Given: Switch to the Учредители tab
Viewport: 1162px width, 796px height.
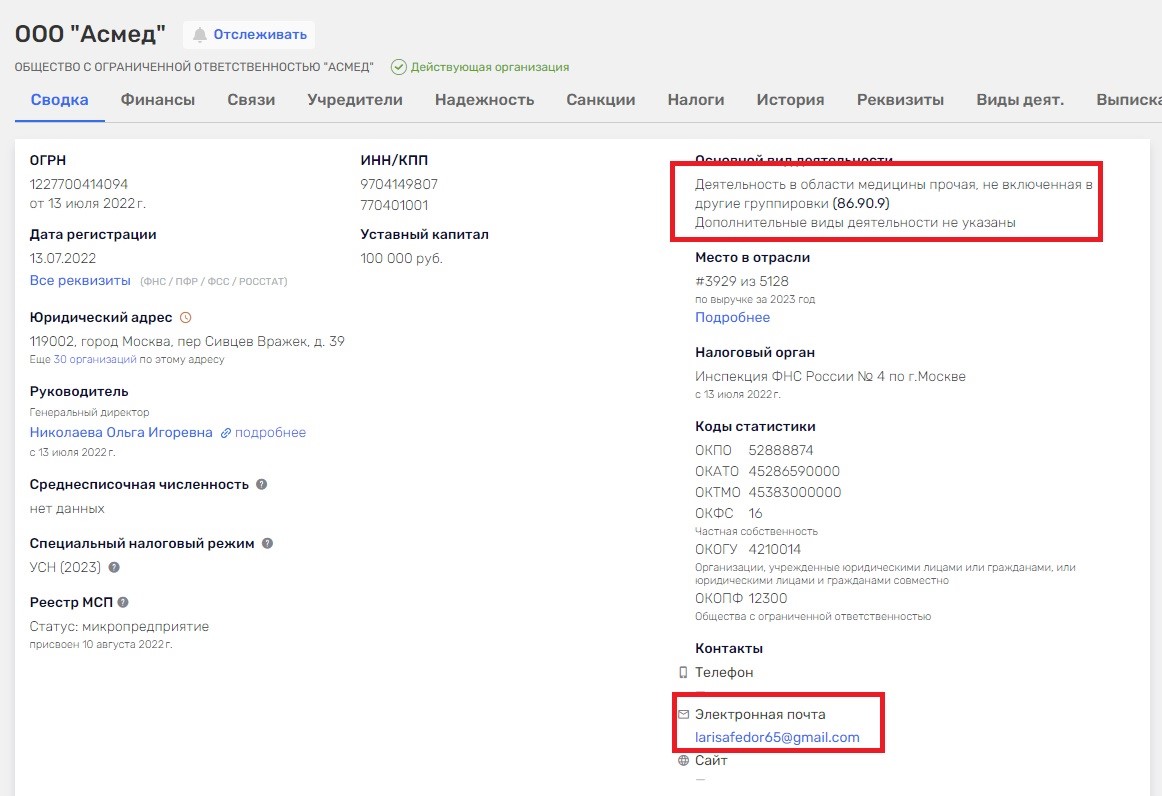Looking at the screenshot, I should 355,100.
